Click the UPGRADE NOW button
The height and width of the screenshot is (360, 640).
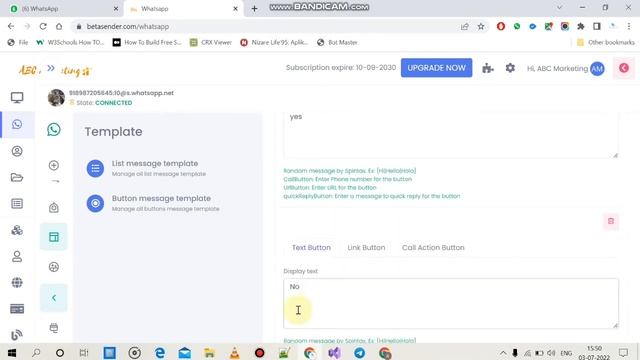pyautogui.click(x=436, y=68)
